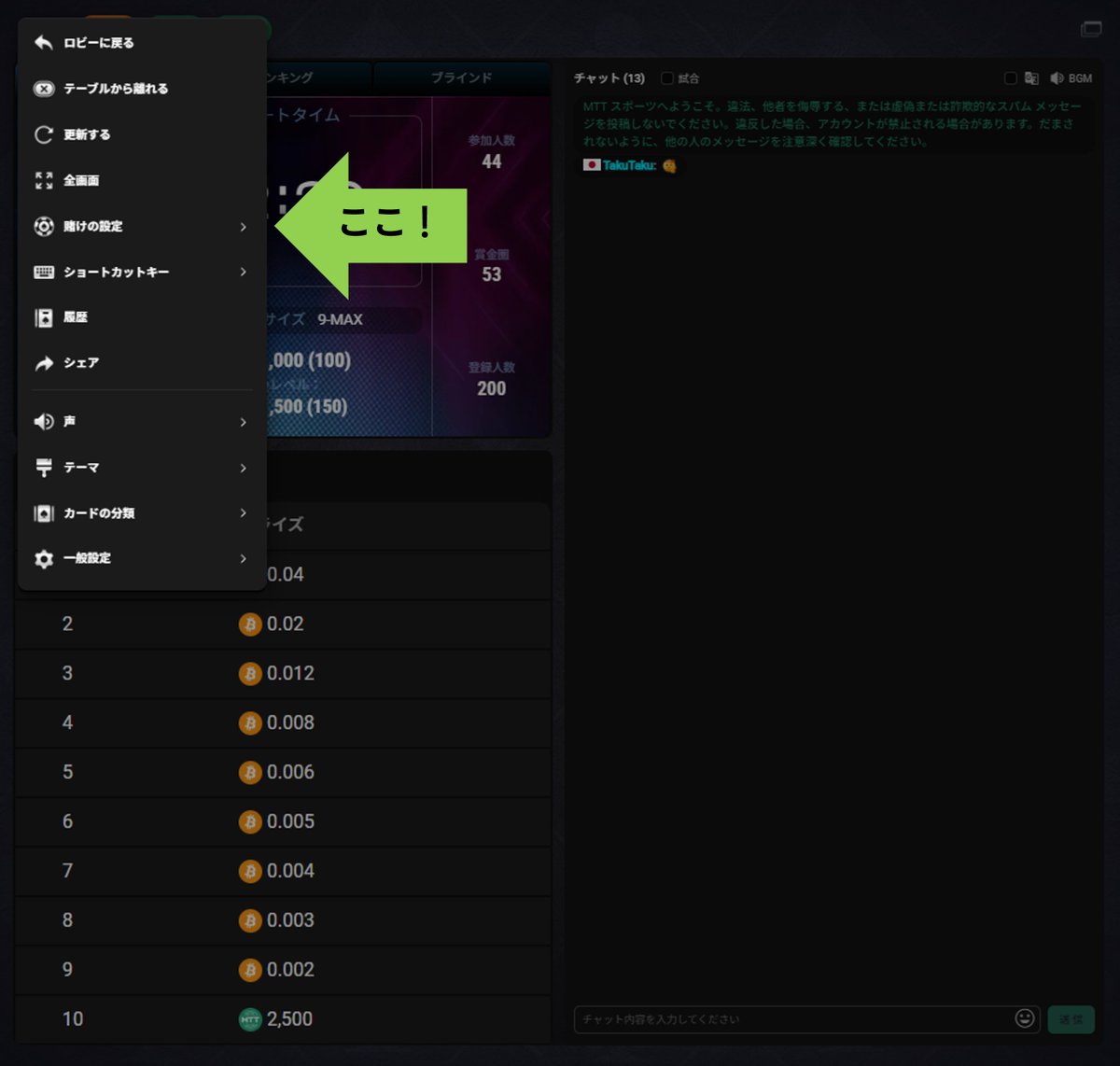The height and width of the screenshot is (1066, 1120).
Task: Click the refresh icon beside 更新する
Action: (44, 134)
